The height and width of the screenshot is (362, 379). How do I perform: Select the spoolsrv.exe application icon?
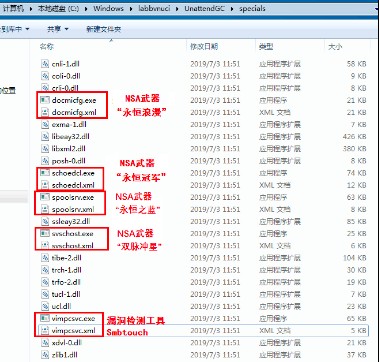point(44,197)
